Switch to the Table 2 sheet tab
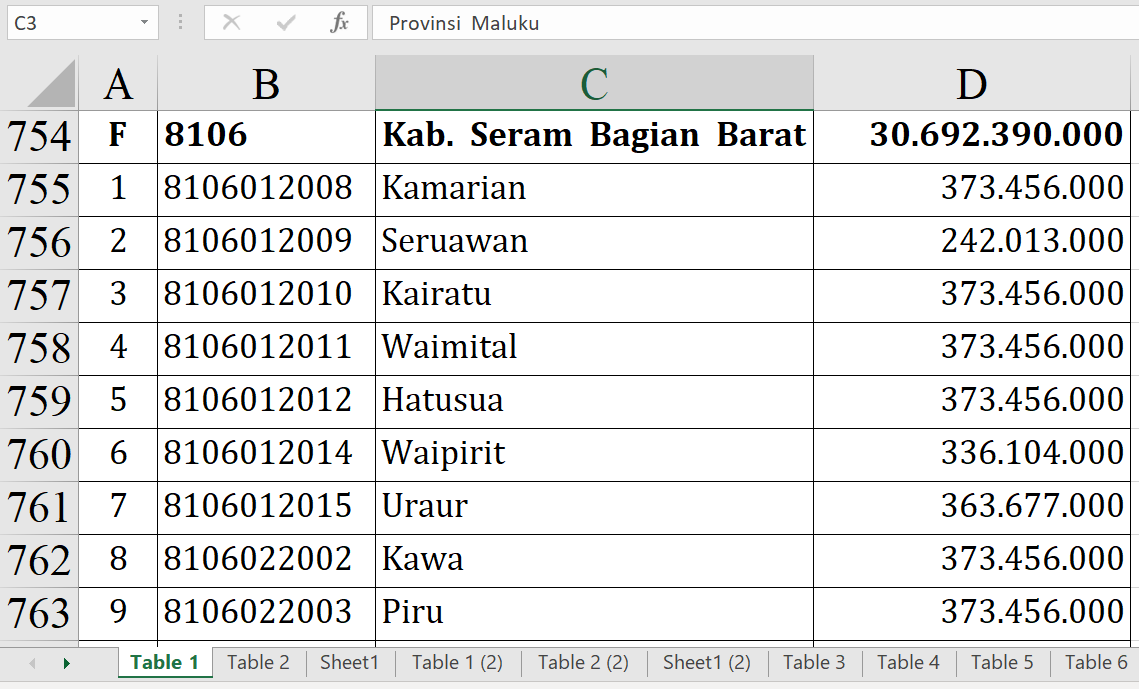Image resolution: width=1139 pixels, height=689 pixels. [x=258, y=662]
